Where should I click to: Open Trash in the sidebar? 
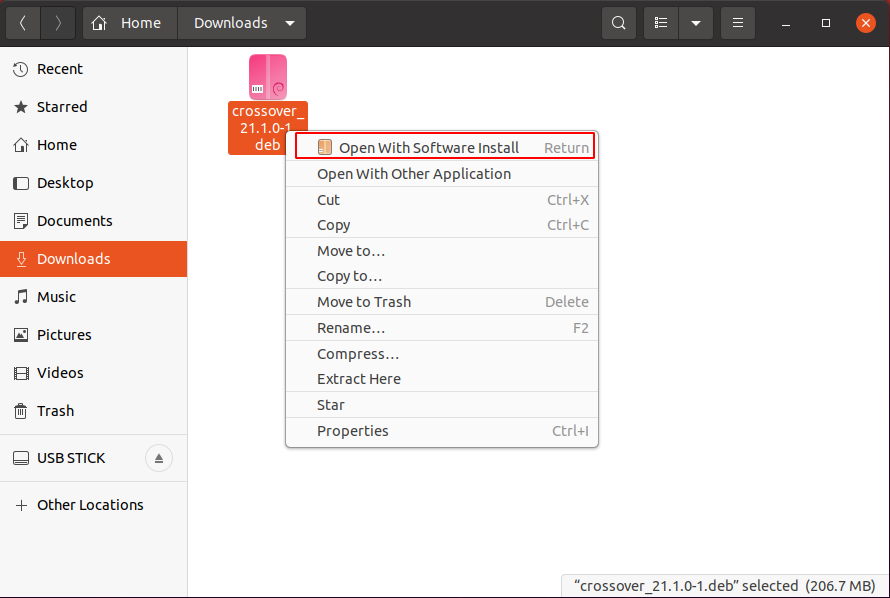click(x=55, y=411)
